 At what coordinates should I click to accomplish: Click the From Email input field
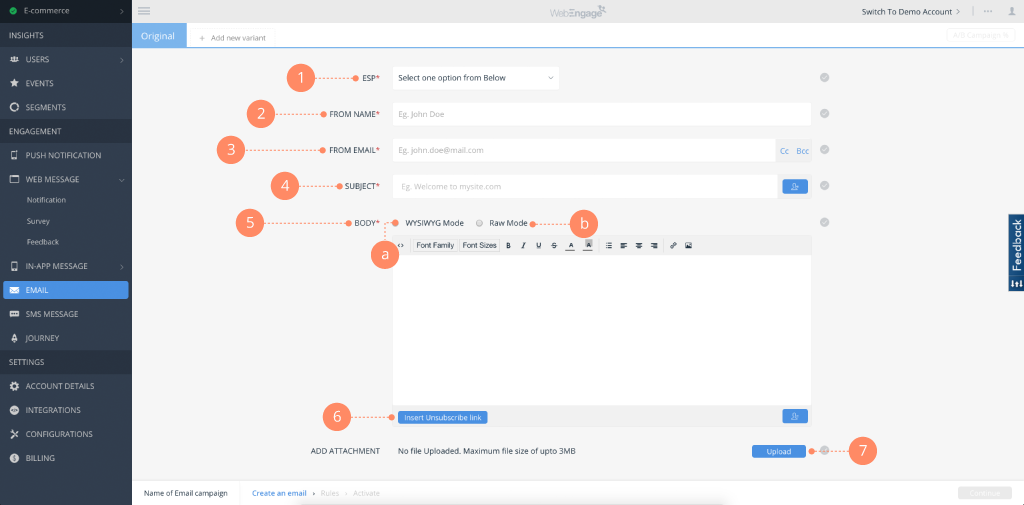[x=584, y=150]
